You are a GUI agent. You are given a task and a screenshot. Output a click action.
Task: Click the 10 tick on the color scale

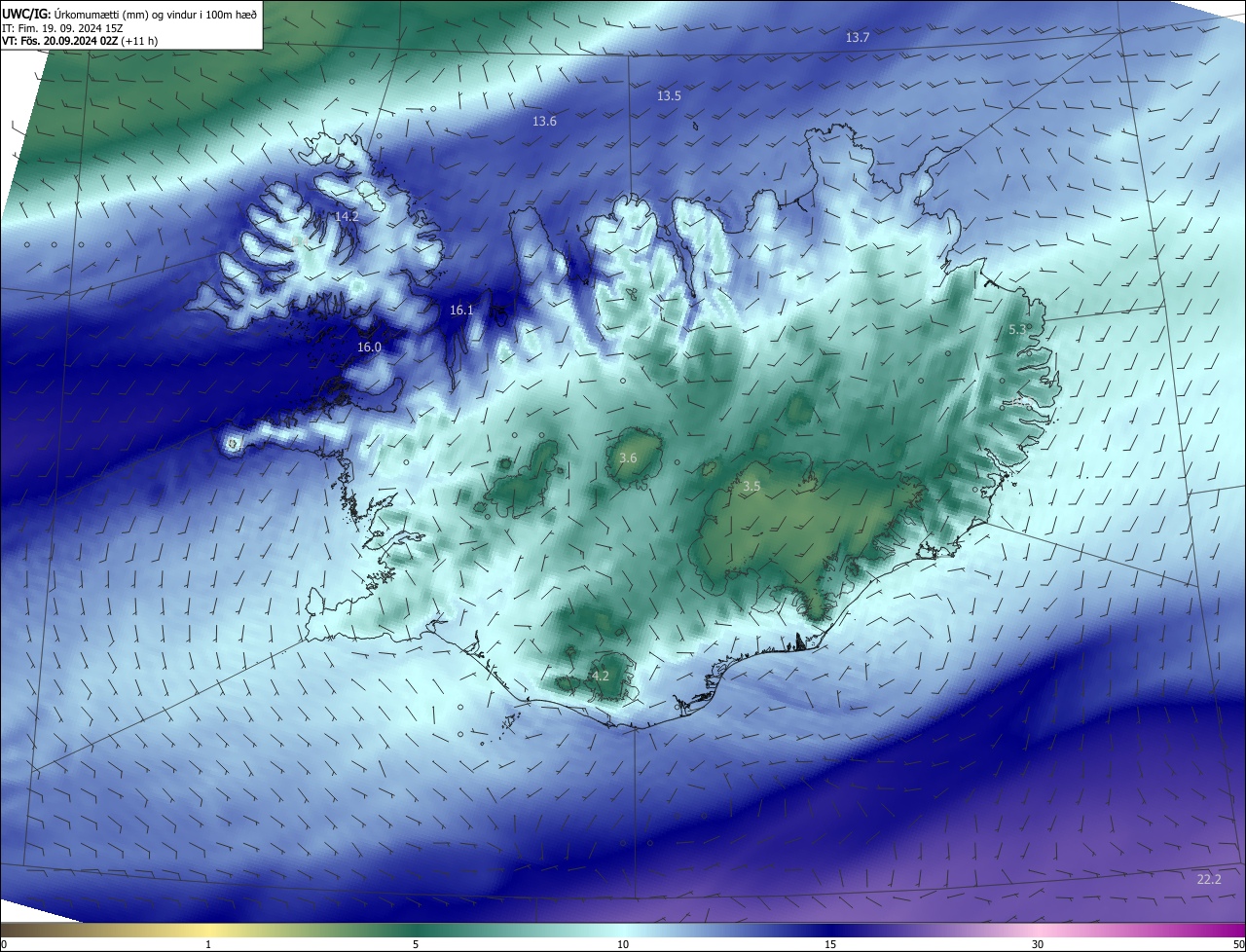click(x=623, y=944)
